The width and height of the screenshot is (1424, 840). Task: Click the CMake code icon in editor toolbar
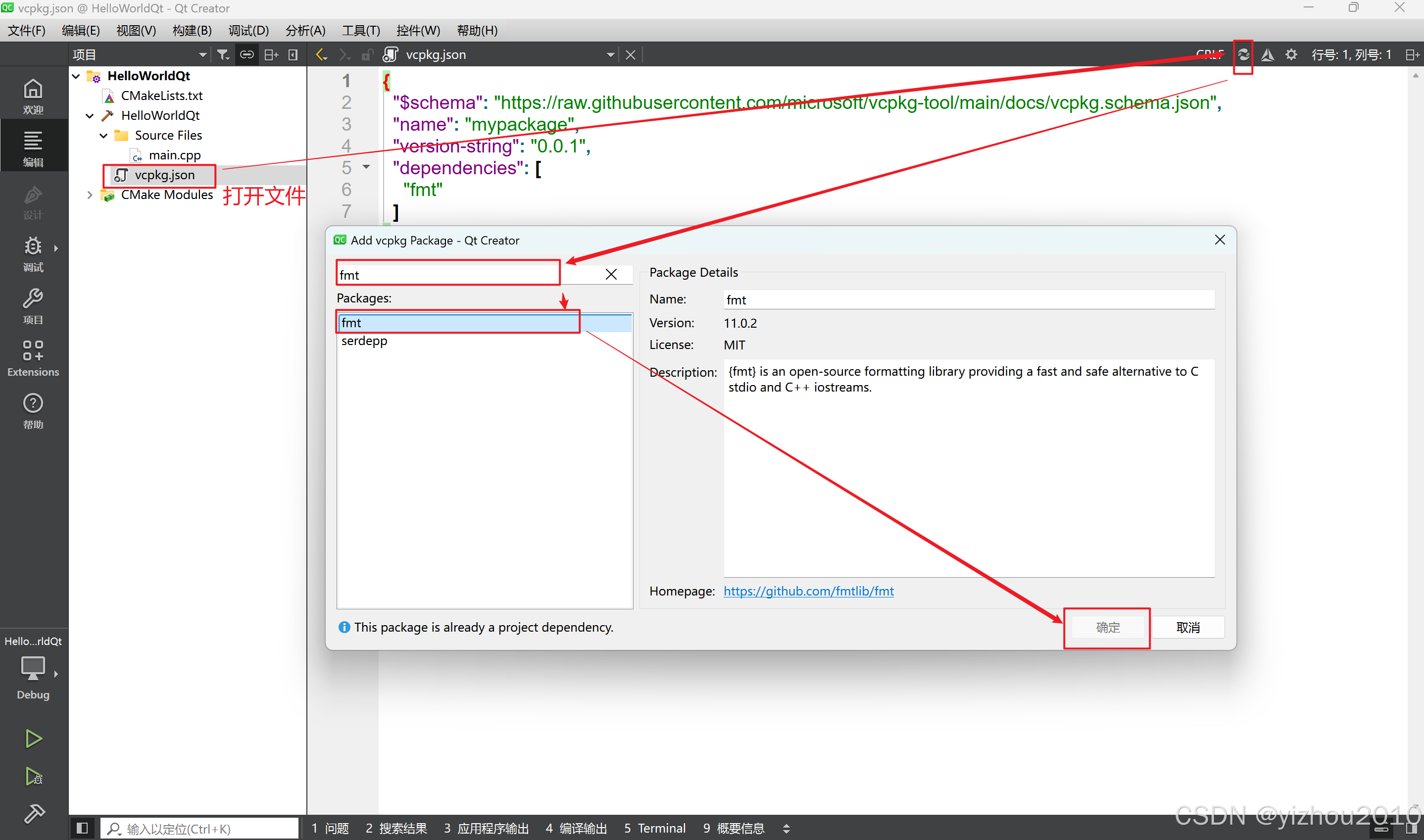point(1267,54)
